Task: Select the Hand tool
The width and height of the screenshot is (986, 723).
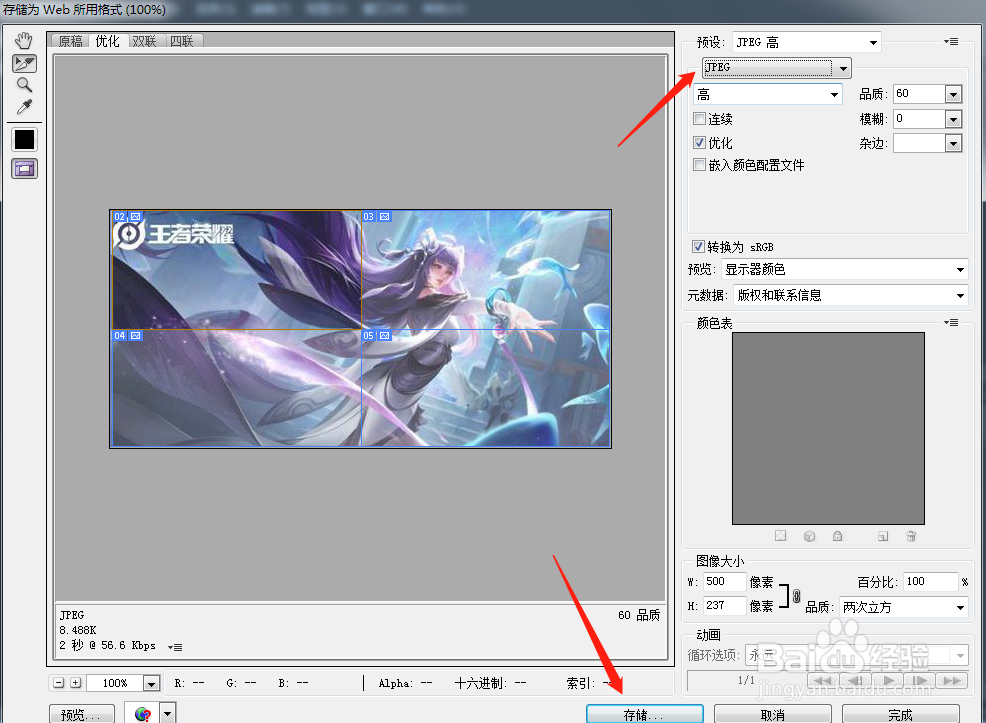Action: coord(24,41)
